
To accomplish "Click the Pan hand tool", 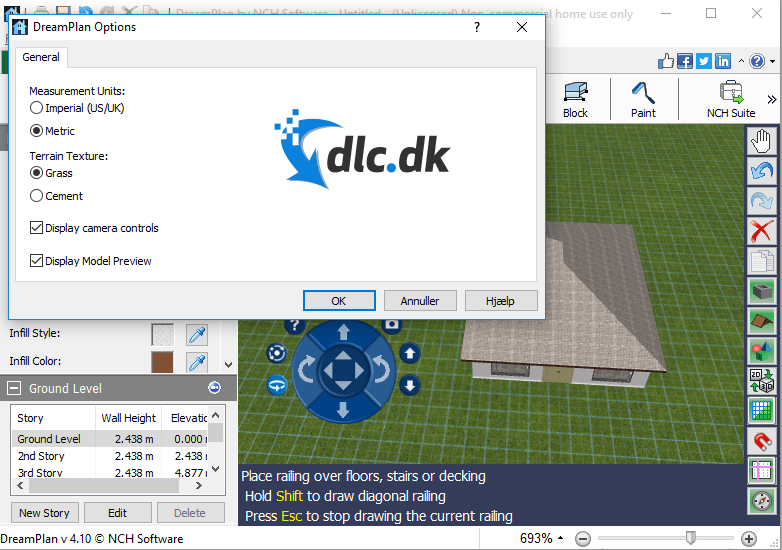I will tap(761, 141).
